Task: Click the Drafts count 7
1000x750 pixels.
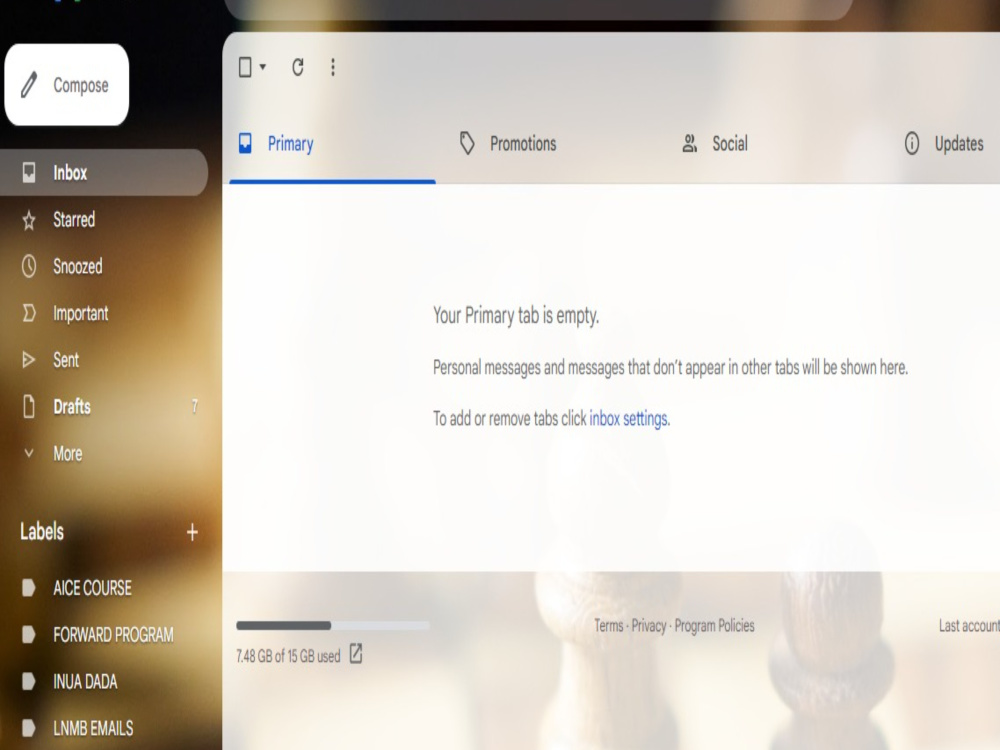Action: [195, 406]
